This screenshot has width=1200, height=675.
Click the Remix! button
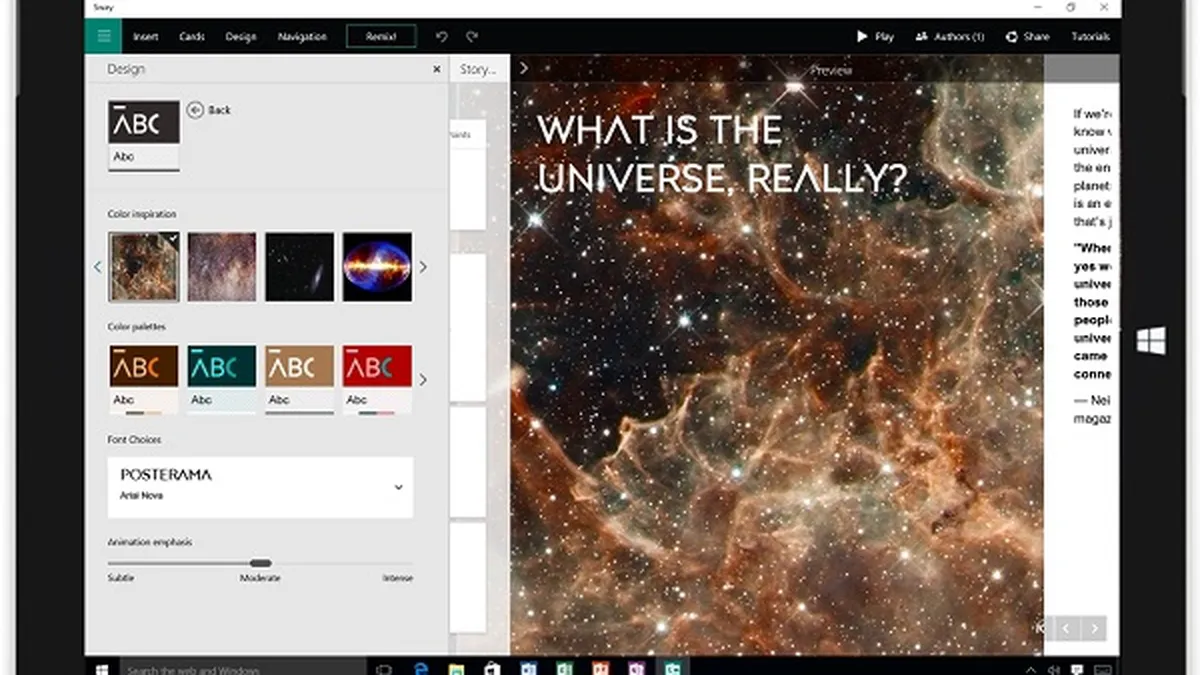[381, 37]
